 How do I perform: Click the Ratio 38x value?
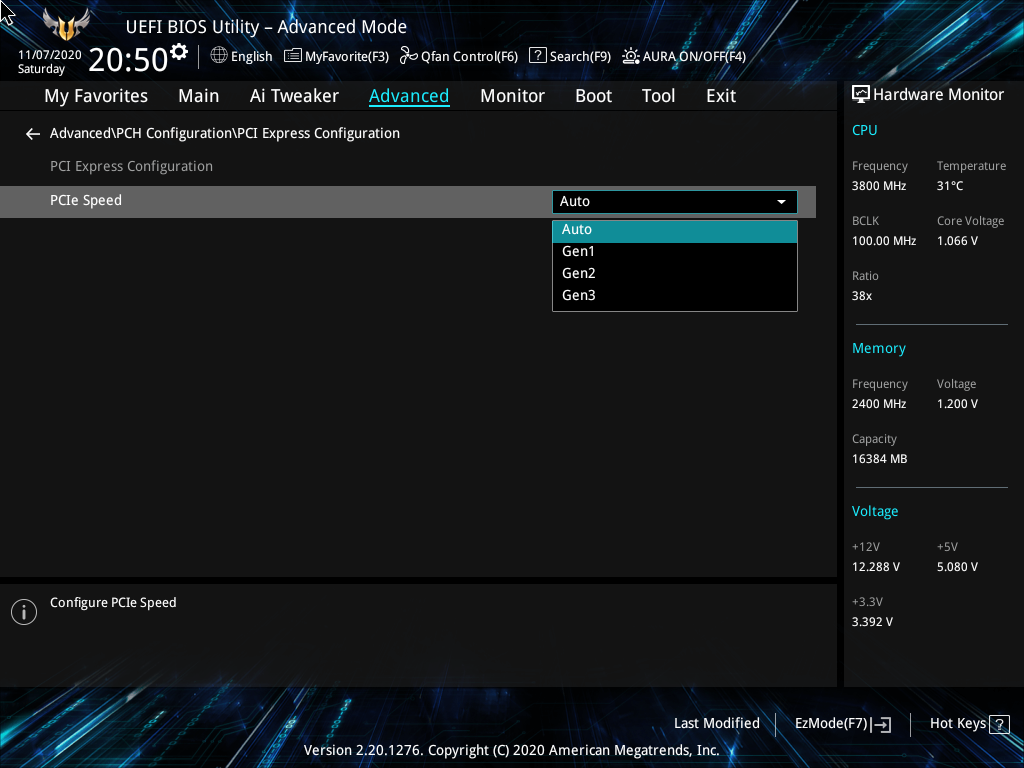coord(861,296)
